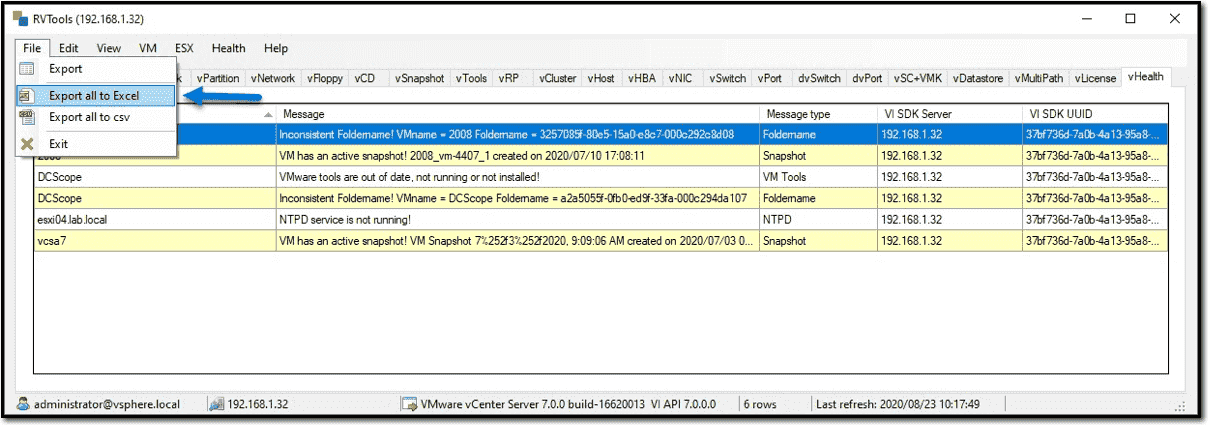Image resolution: width=1208 pixels, height=425 pixels.
Task: Open the ESX menu
Action: [184, 48]
